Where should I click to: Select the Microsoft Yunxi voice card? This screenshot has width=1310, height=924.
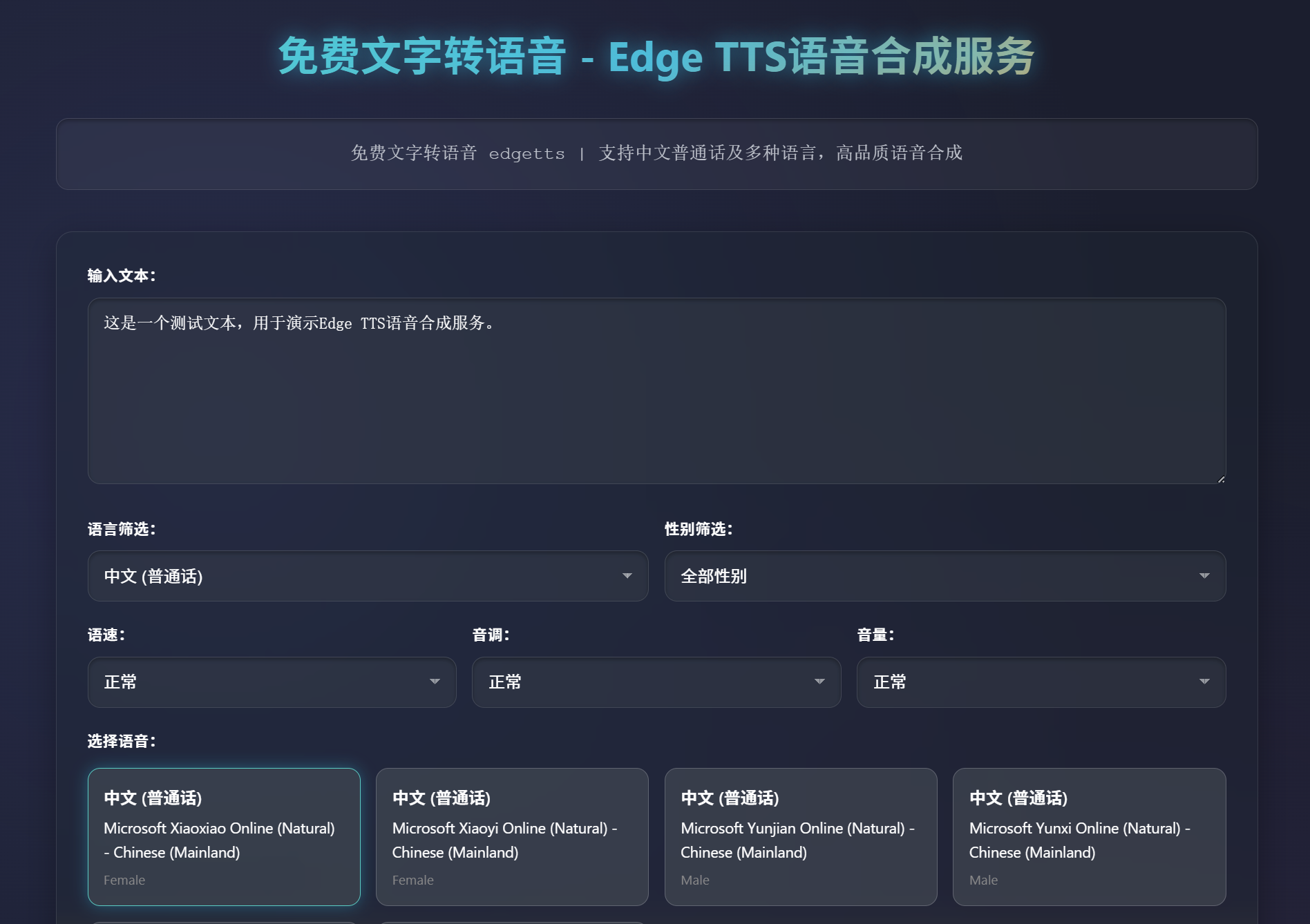[1089, 837]
